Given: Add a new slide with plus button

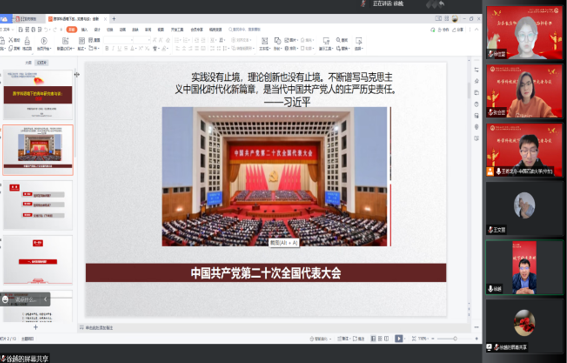Looking at the screenshot, I should [35, 327].
